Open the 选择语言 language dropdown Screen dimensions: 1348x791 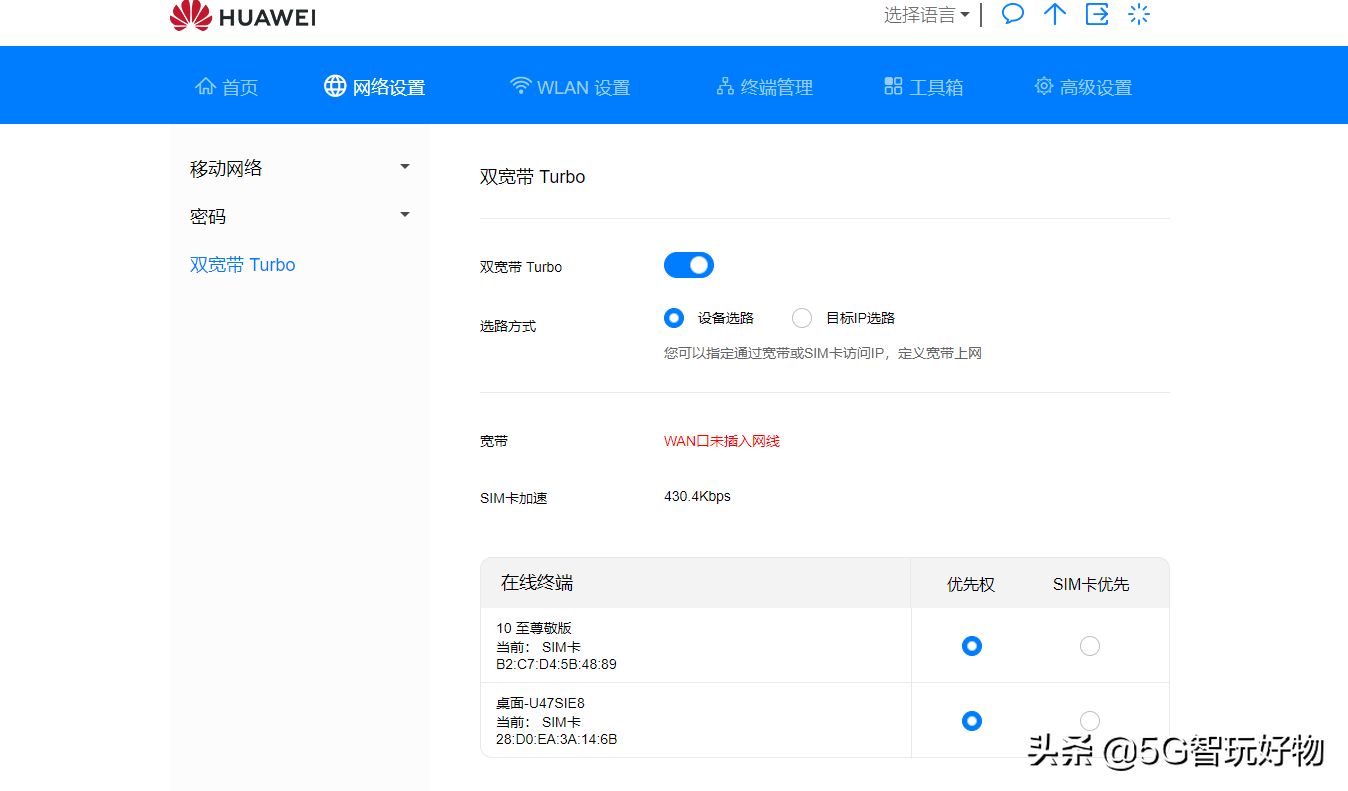[x=926, y=15]
